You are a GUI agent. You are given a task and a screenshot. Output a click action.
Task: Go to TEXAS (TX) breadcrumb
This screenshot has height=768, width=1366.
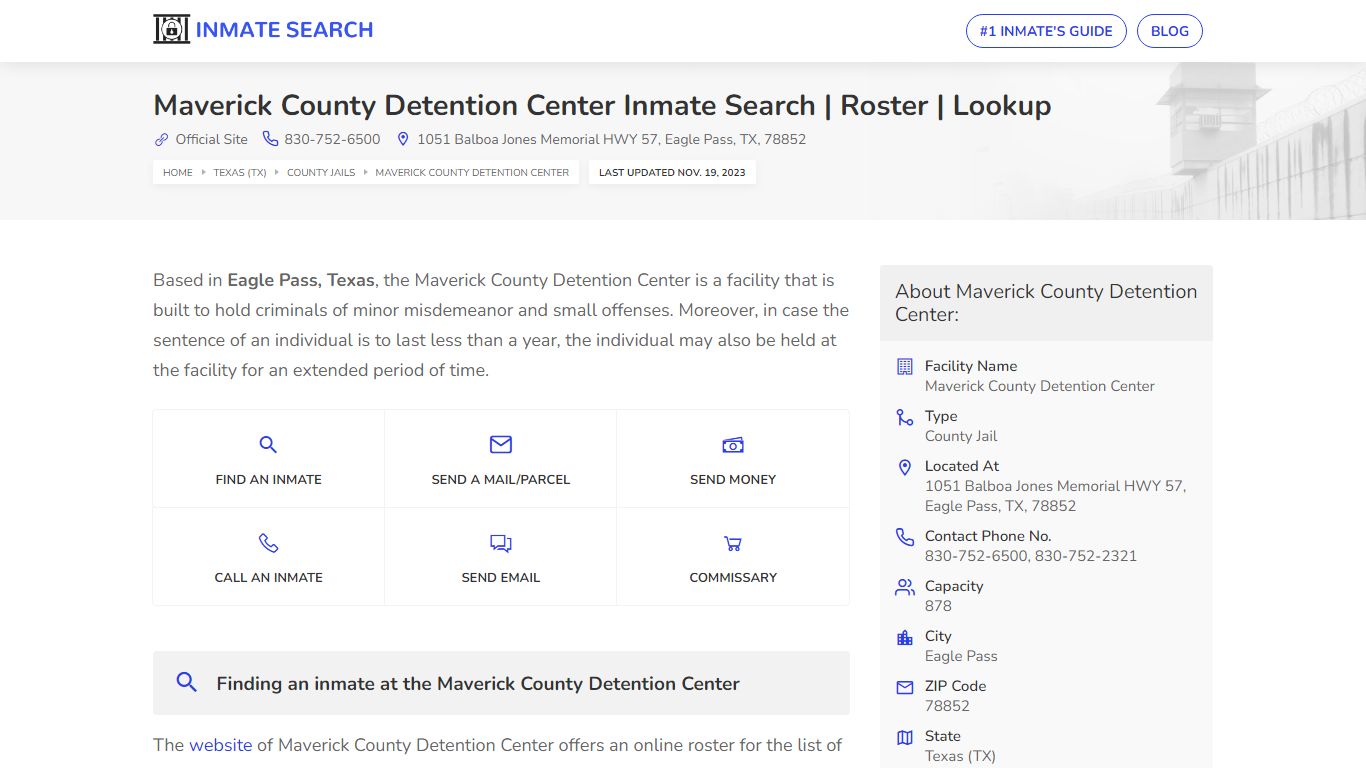coord(240,172)
